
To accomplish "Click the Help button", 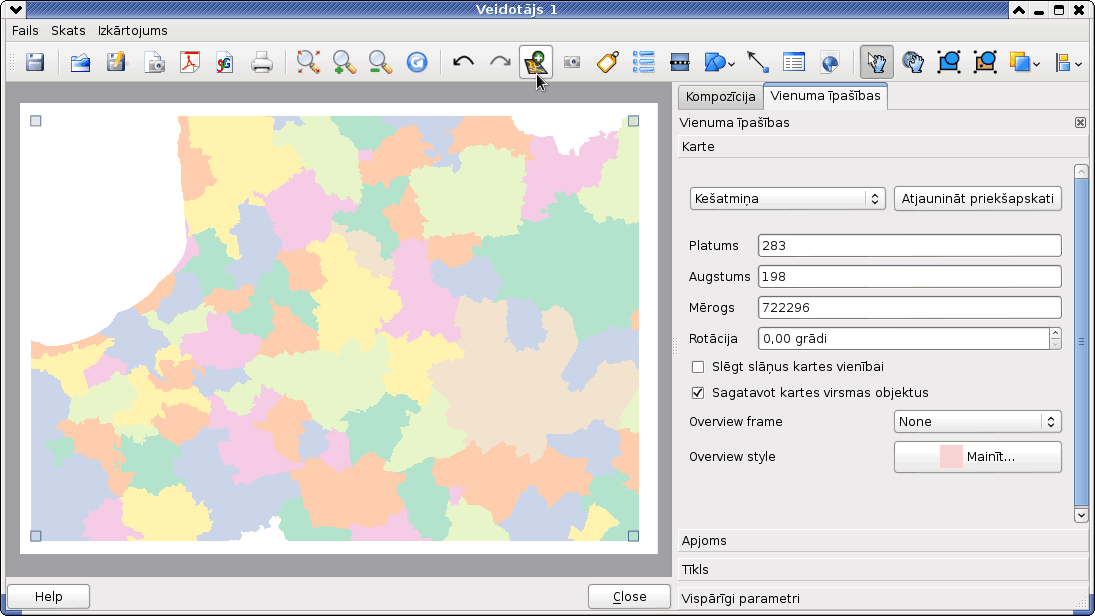I will click(48, 596).
